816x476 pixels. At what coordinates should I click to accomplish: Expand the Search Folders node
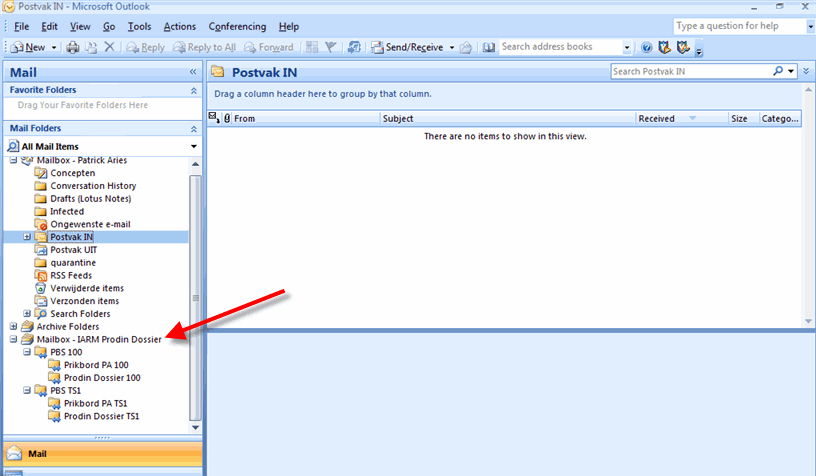[x=27, y=314]
